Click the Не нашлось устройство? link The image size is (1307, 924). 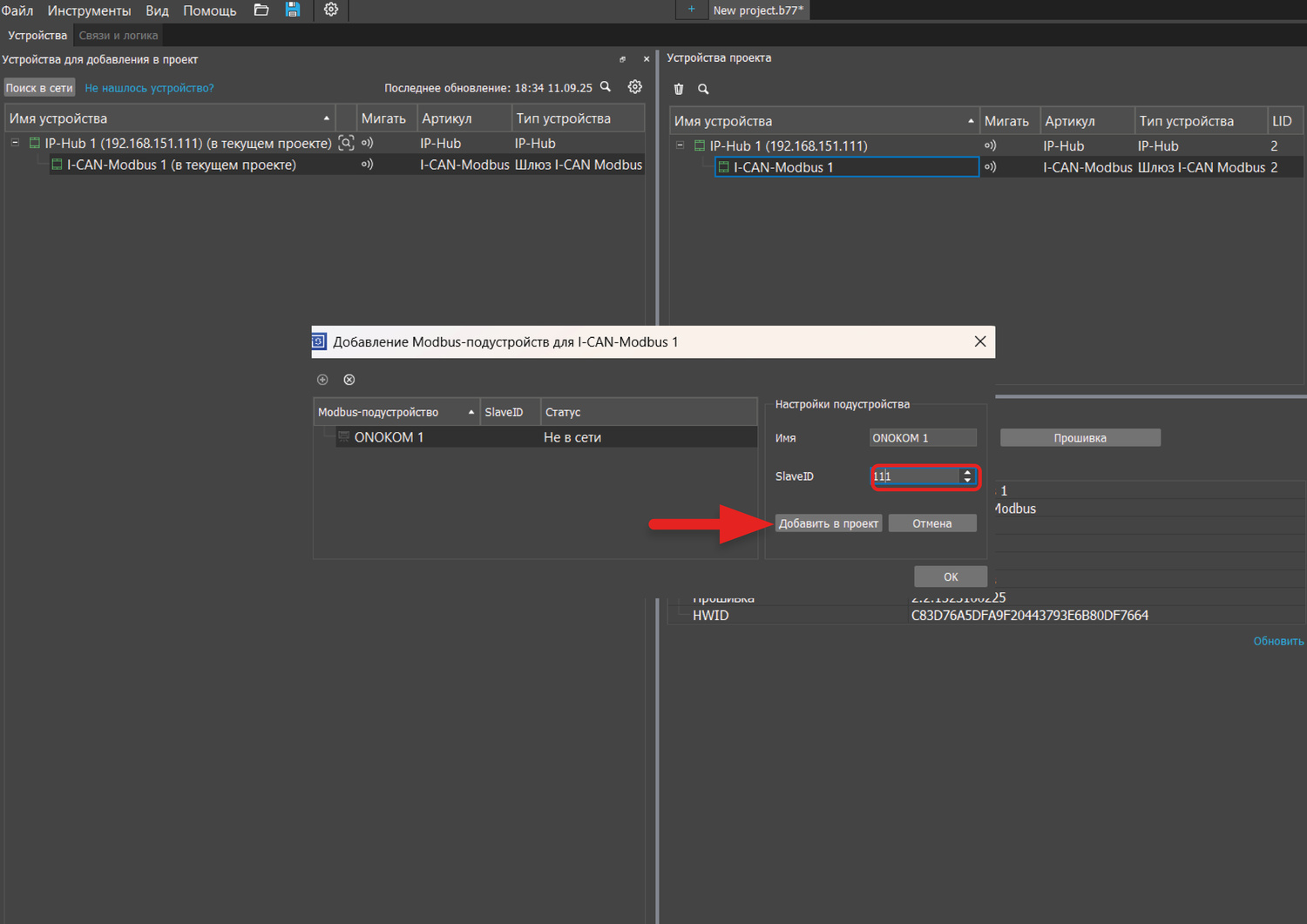tap(149, 88)
